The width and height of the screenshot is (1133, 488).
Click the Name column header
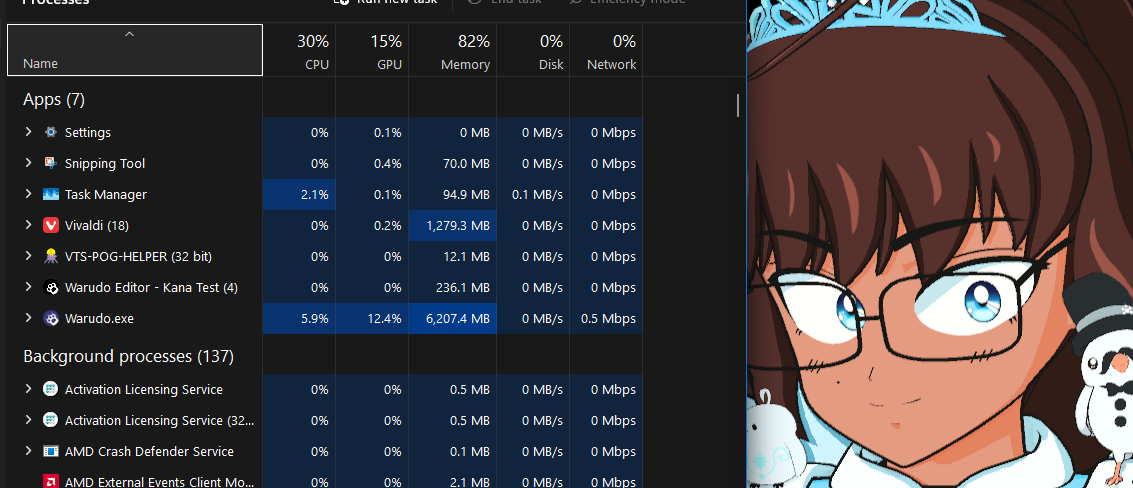pyautogui.click(x=134, y=52)
